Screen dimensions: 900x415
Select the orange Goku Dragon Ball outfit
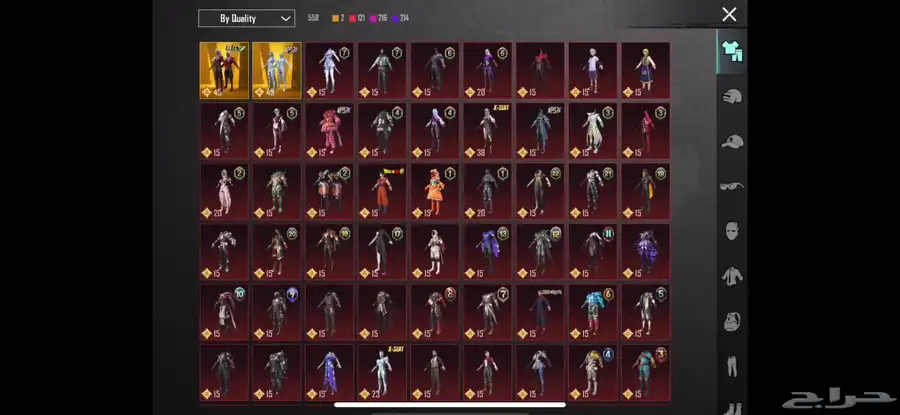coord(382,192)
